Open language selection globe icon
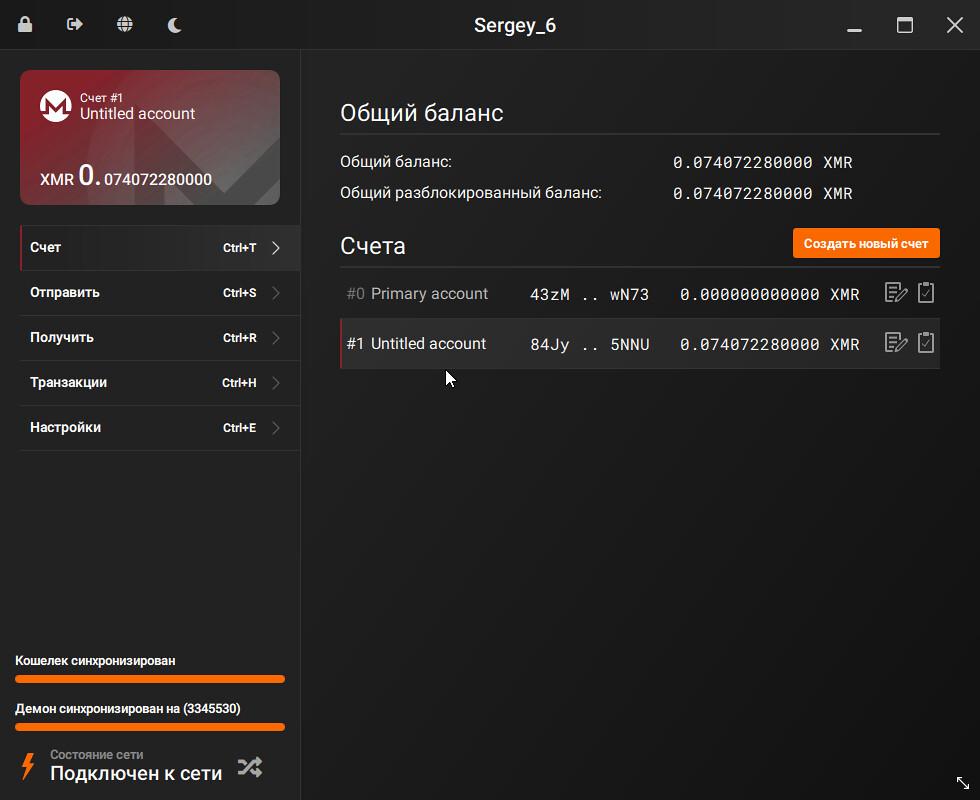 pos(125,25)
